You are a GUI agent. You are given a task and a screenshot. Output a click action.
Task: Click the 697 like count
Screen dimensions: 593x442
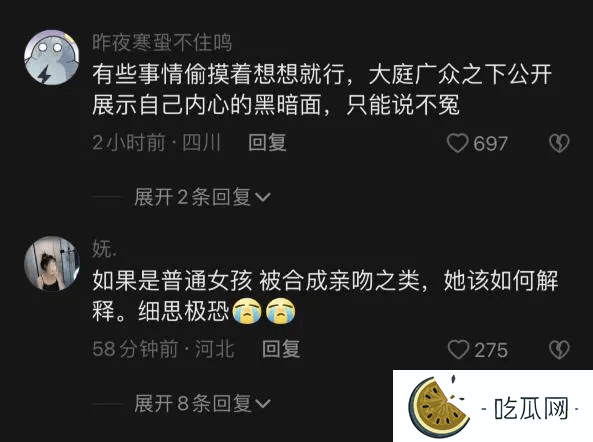tap(491, 144)
